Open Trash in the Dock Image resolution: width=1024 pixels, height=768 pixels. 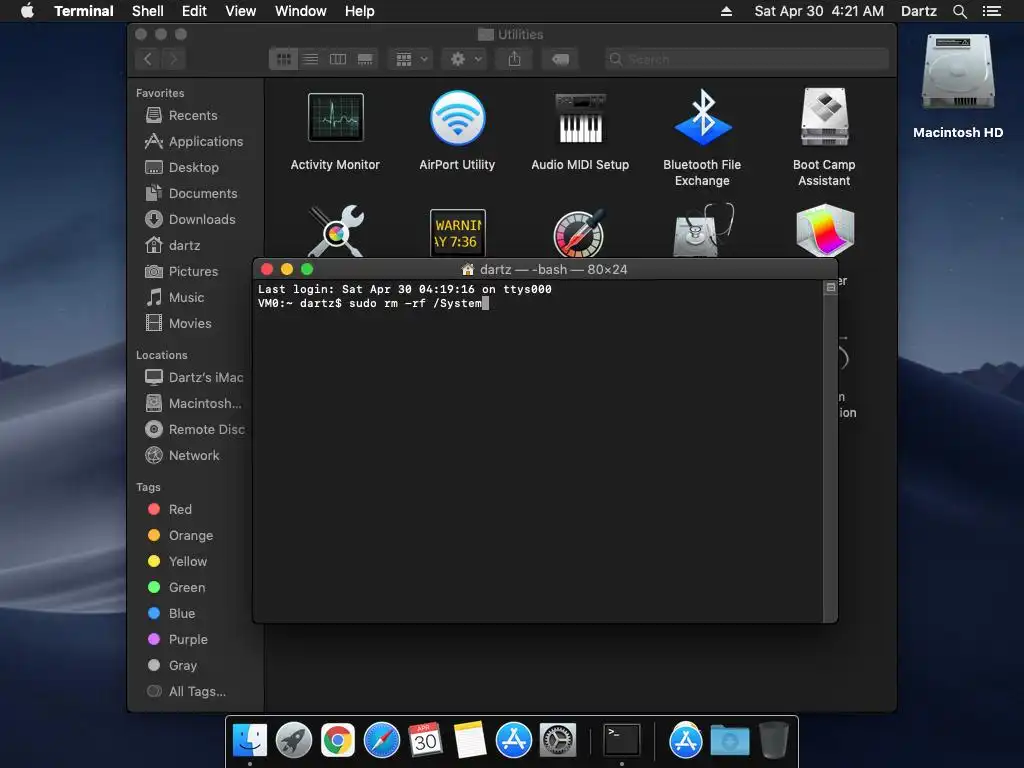pos(774,741)
